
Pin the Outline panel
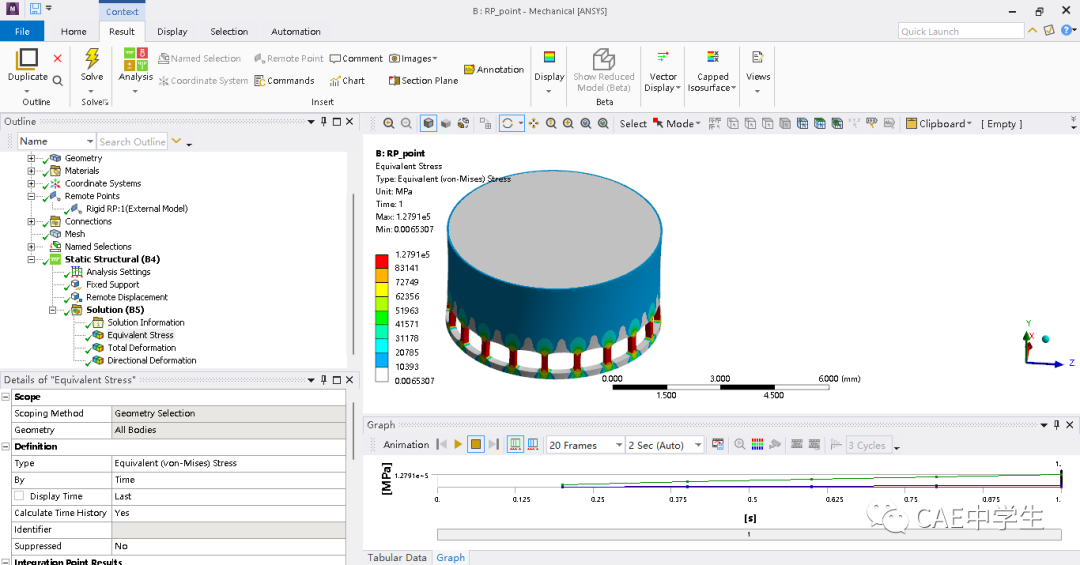point(324,121)
